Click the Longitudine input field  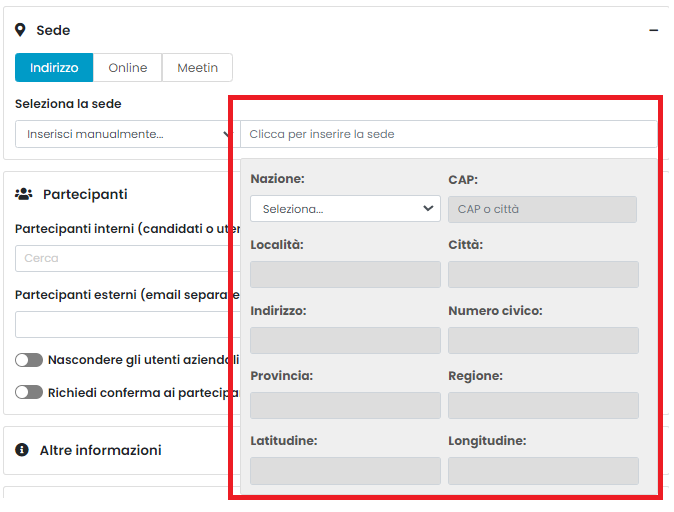tap(543, 471)
